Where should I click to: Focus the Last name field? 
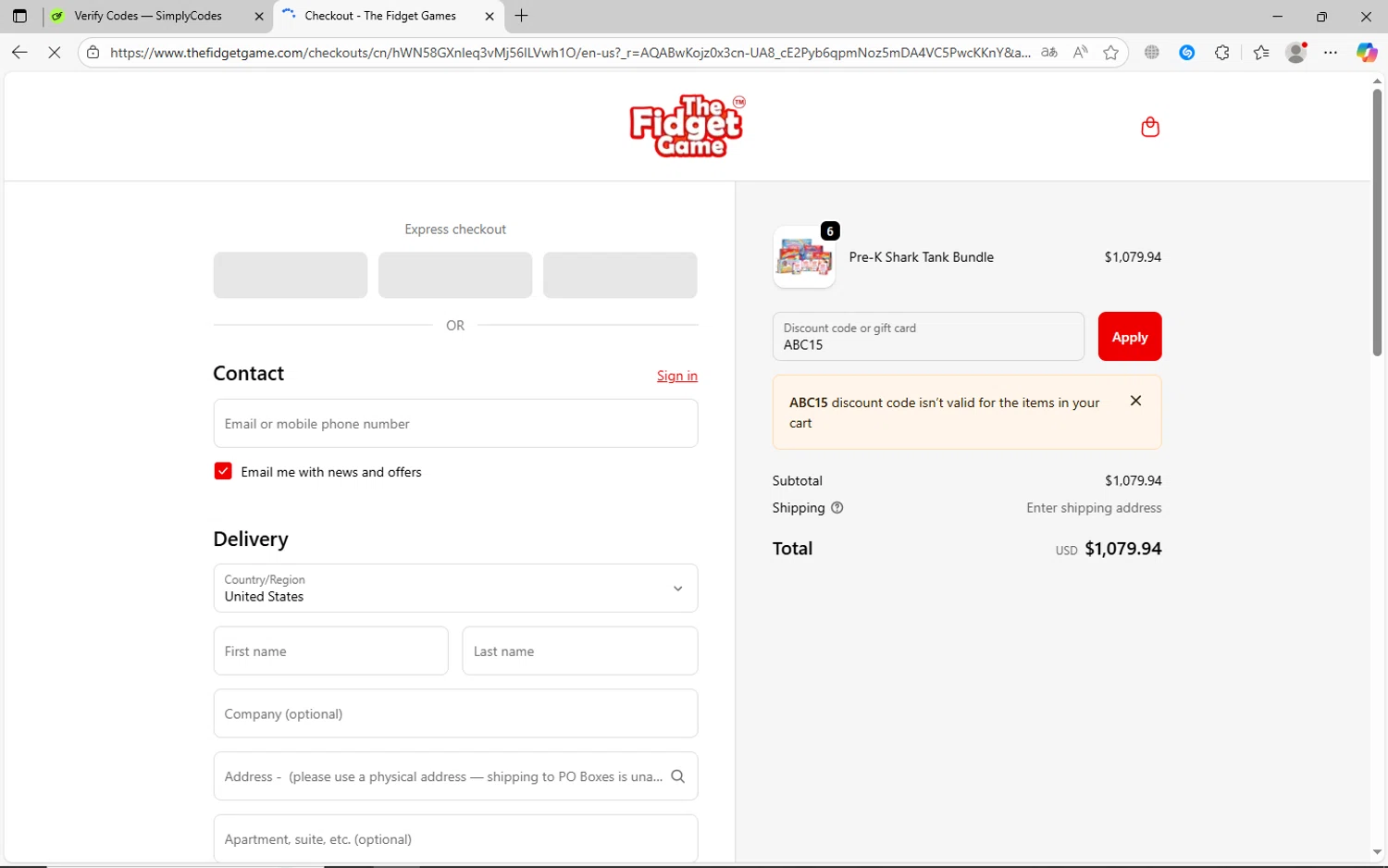click(580, 651)
